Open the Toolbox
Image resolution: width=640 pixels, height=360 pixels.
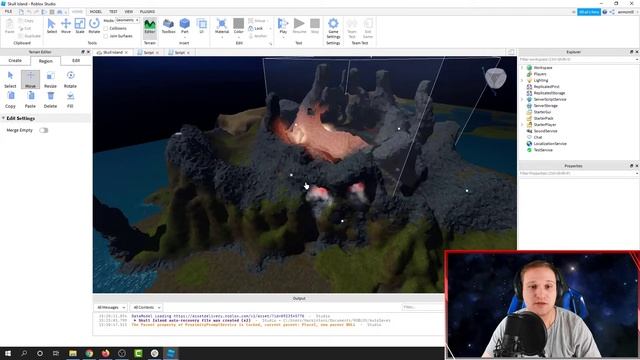pos(168,26)
